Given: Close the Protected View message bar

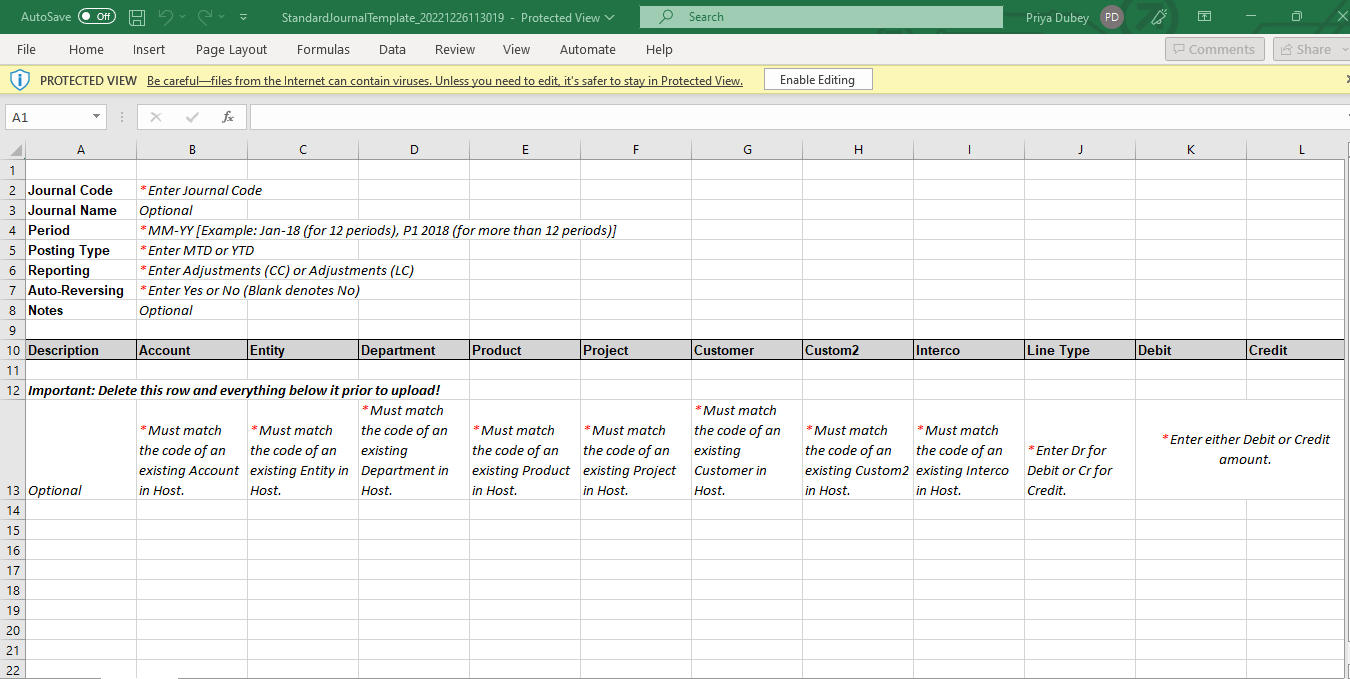Looking at the screenshot, I should click(x=1346, y=80).
